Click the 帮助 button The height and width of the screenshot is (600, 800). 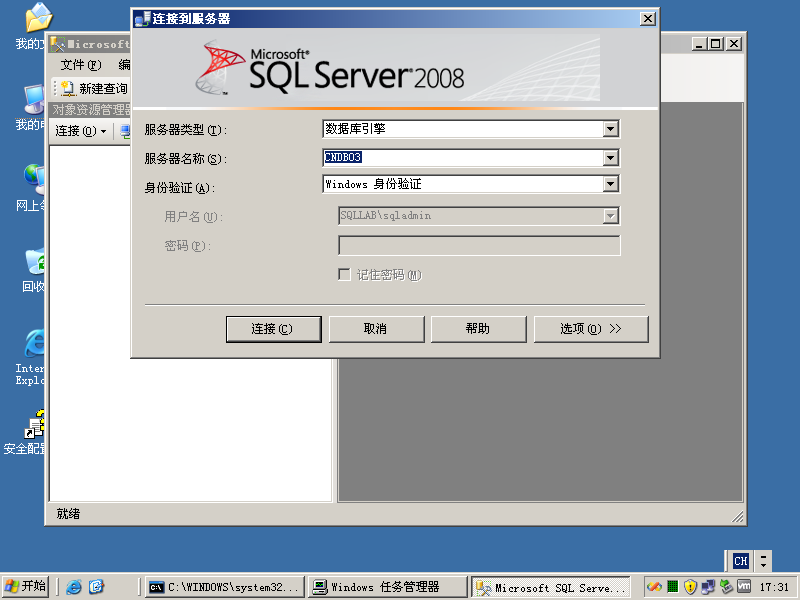(x=479, y=329)
